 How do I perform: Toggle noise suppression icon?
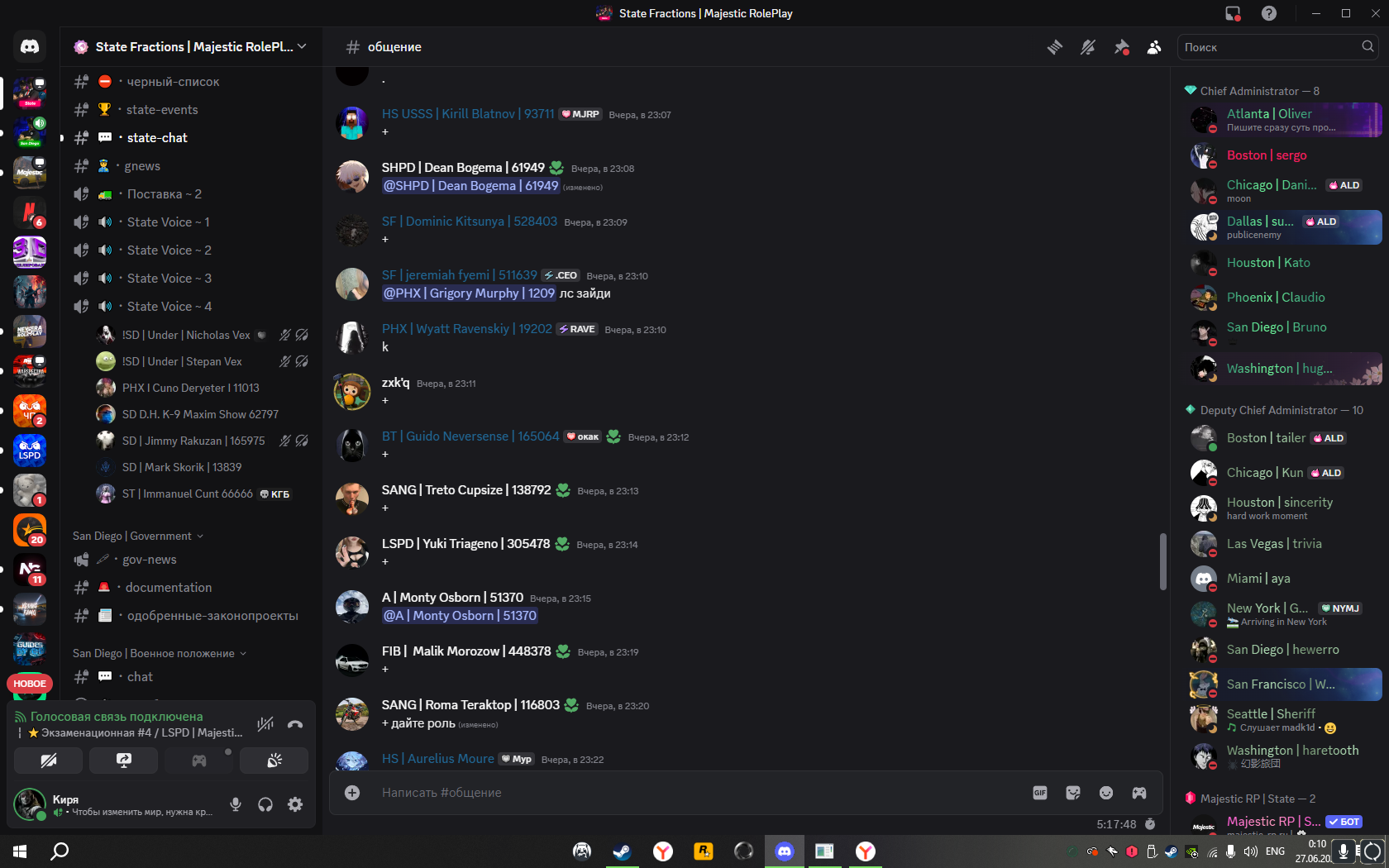pyautogui.click(x=265, y=724)
